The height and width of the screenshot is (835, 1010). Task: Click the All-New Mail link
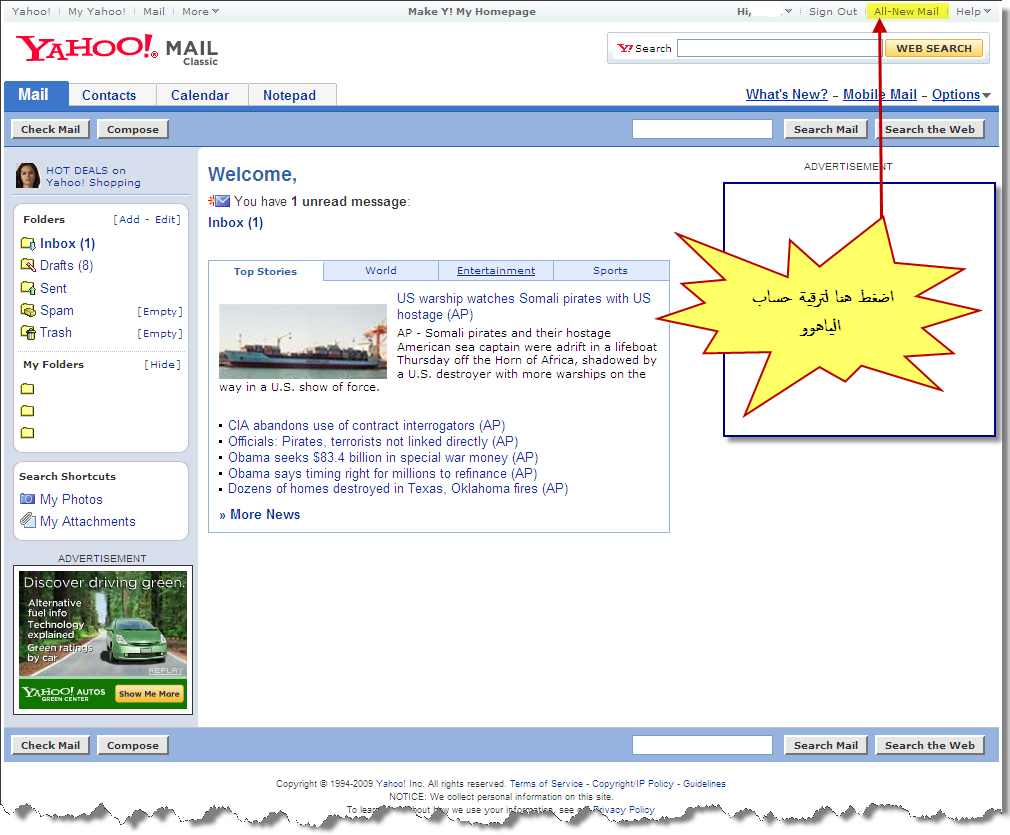[x=906, y=11]
